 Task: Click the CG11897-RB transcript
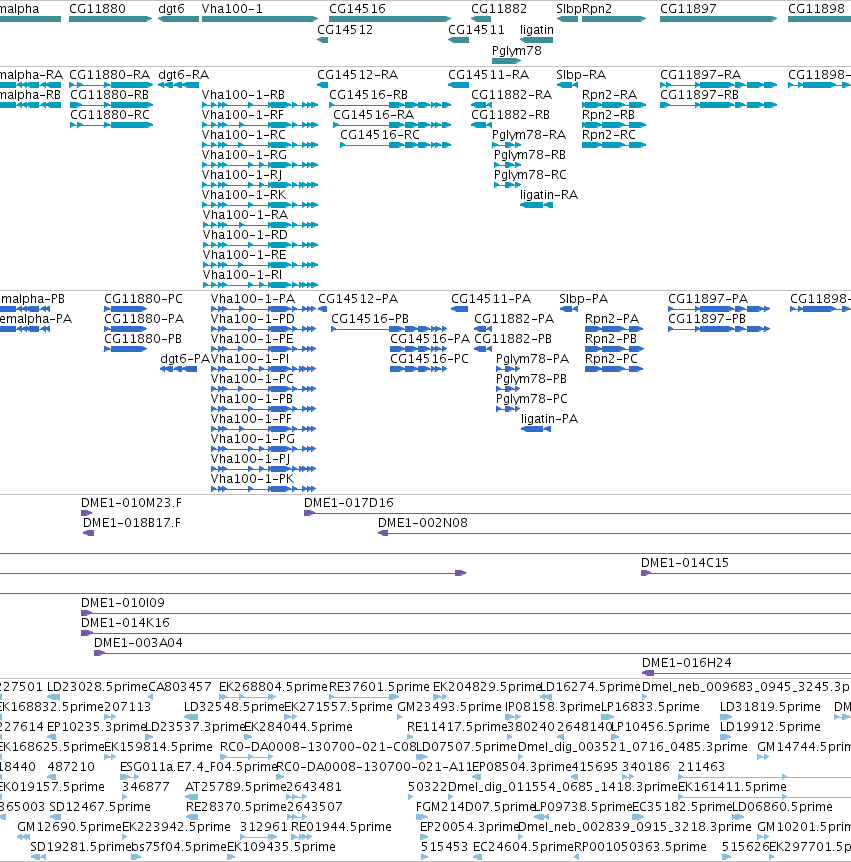(x=719, y=105)
